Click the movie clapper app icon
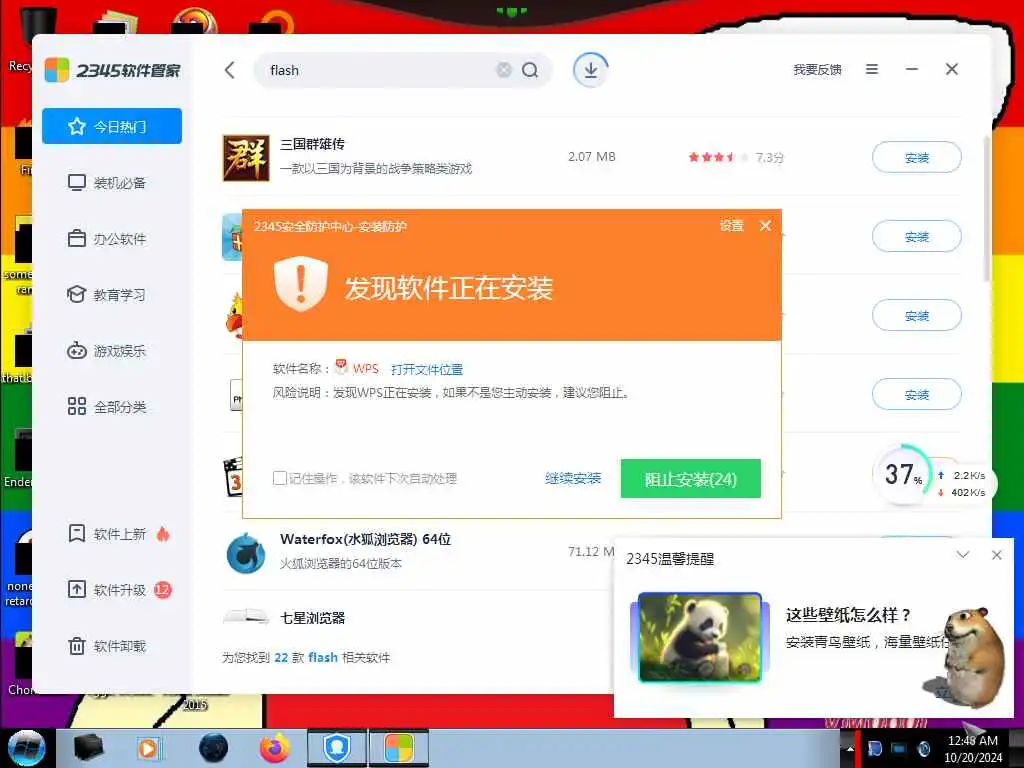The image size is (1024, 768). pos(232,476)
